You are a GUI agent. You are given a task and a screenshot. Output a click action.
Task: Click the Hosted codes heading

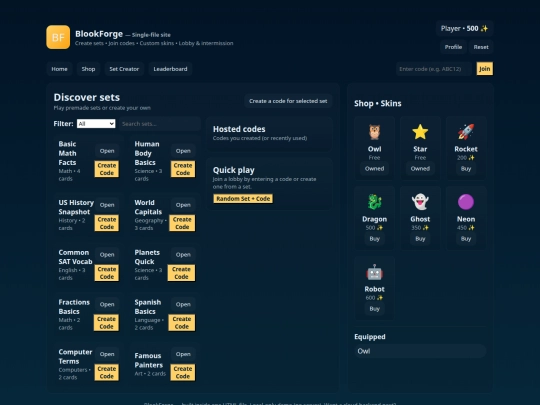[x=239, y=129]
